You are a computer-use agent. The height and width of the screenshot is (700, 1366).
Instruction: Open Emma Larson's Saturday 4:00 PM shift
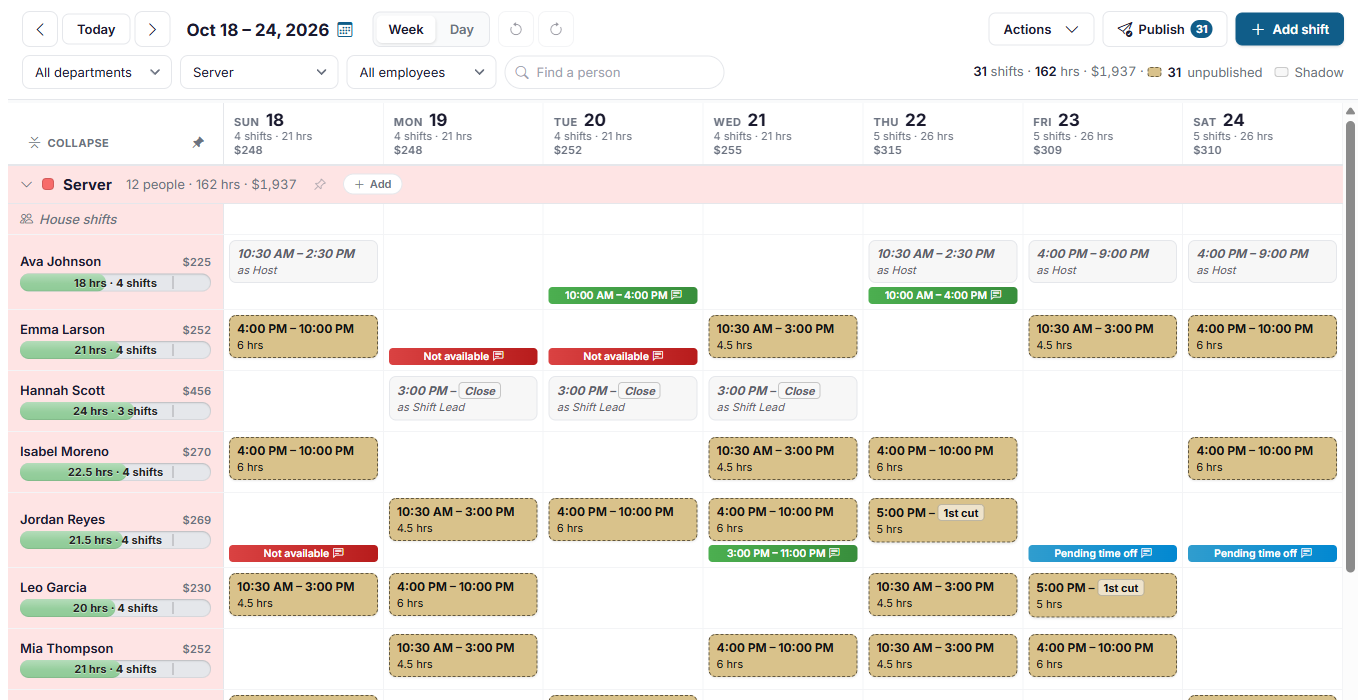pyautogui.click(x=1262, y=337)
